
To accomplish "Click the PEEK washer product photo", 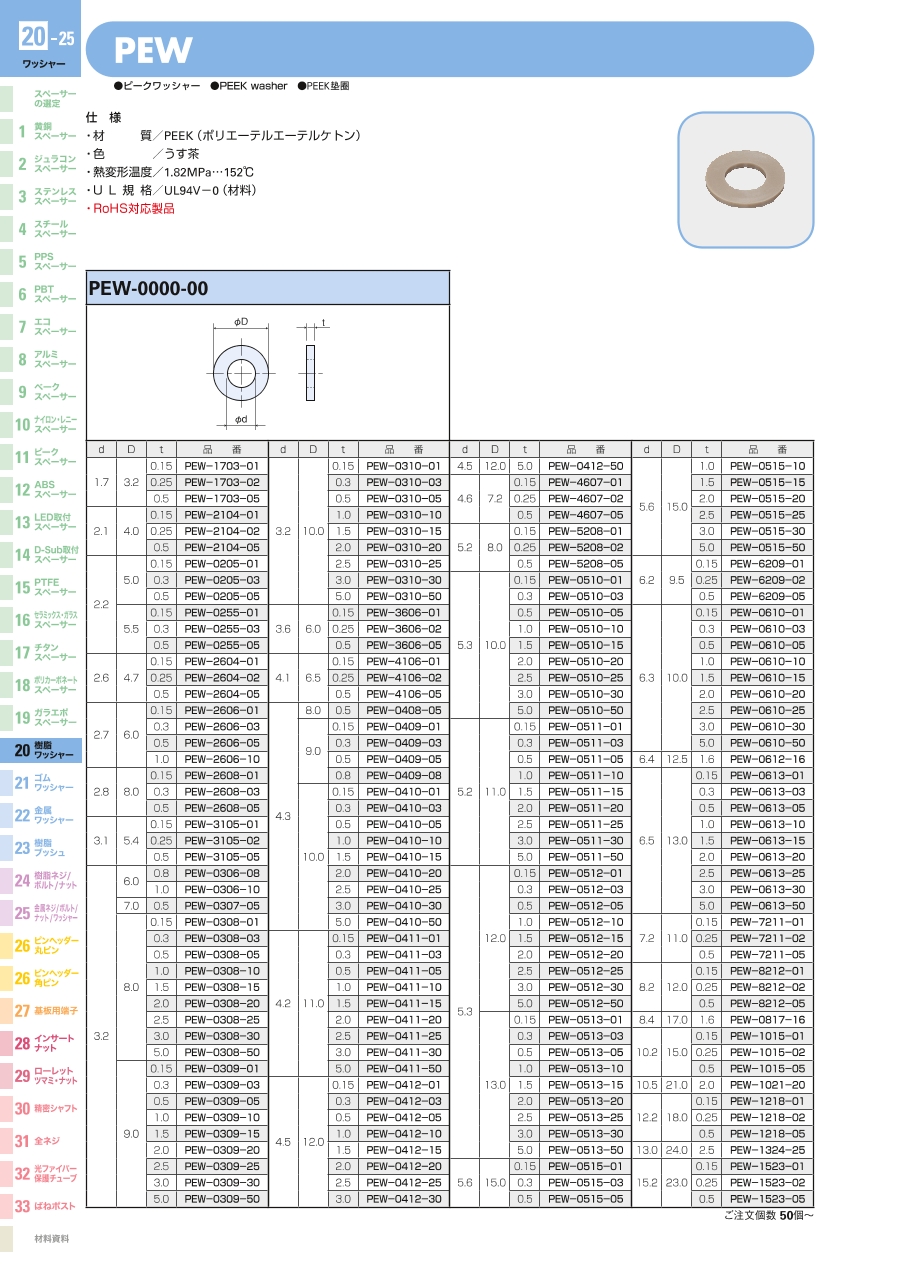I will pos(745,179).
